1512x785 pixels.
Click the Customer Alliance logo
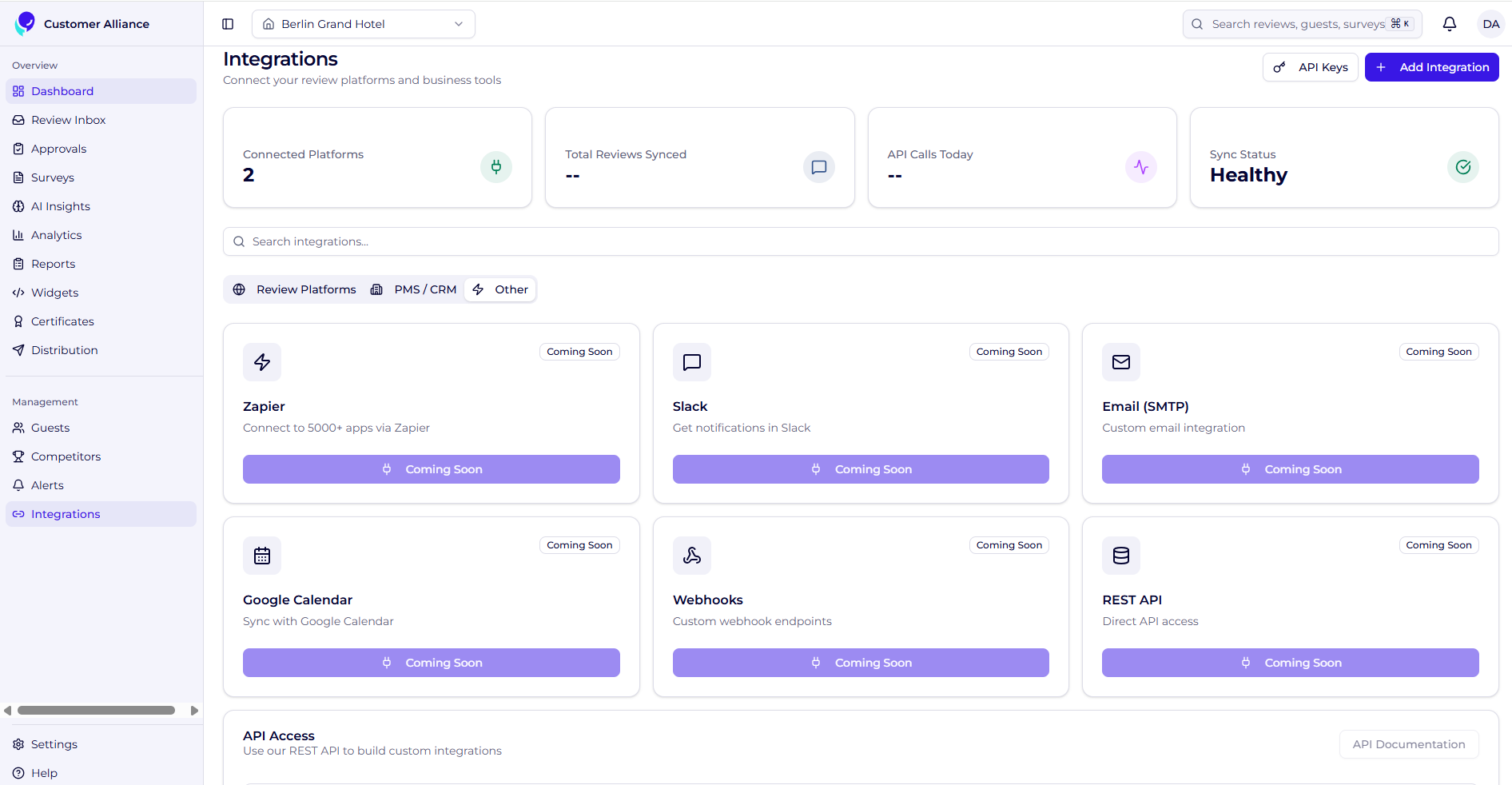[x=26, y=23]
